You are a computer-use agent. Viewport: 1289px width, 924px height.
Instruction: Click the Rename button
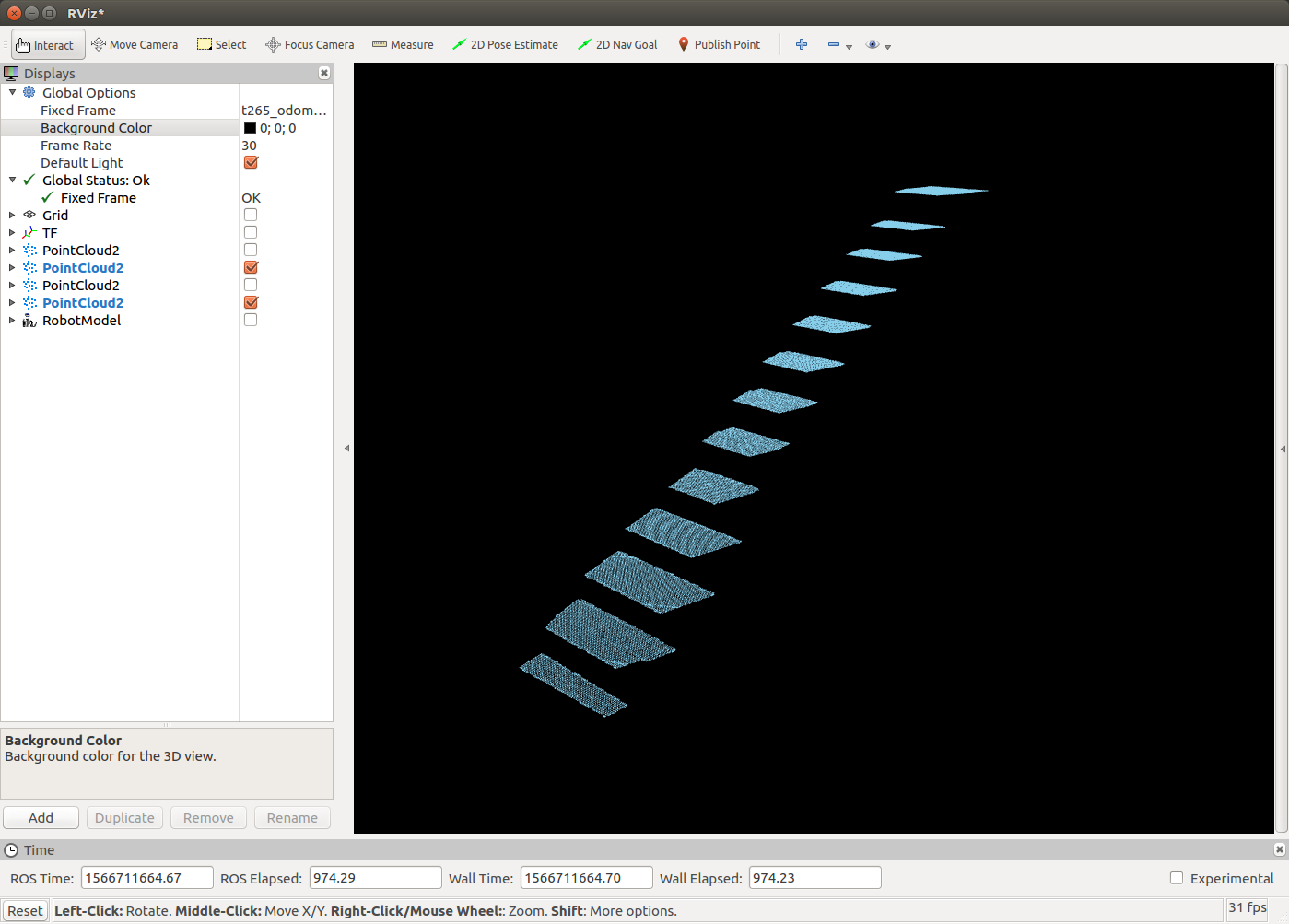(x=292, y=817)
